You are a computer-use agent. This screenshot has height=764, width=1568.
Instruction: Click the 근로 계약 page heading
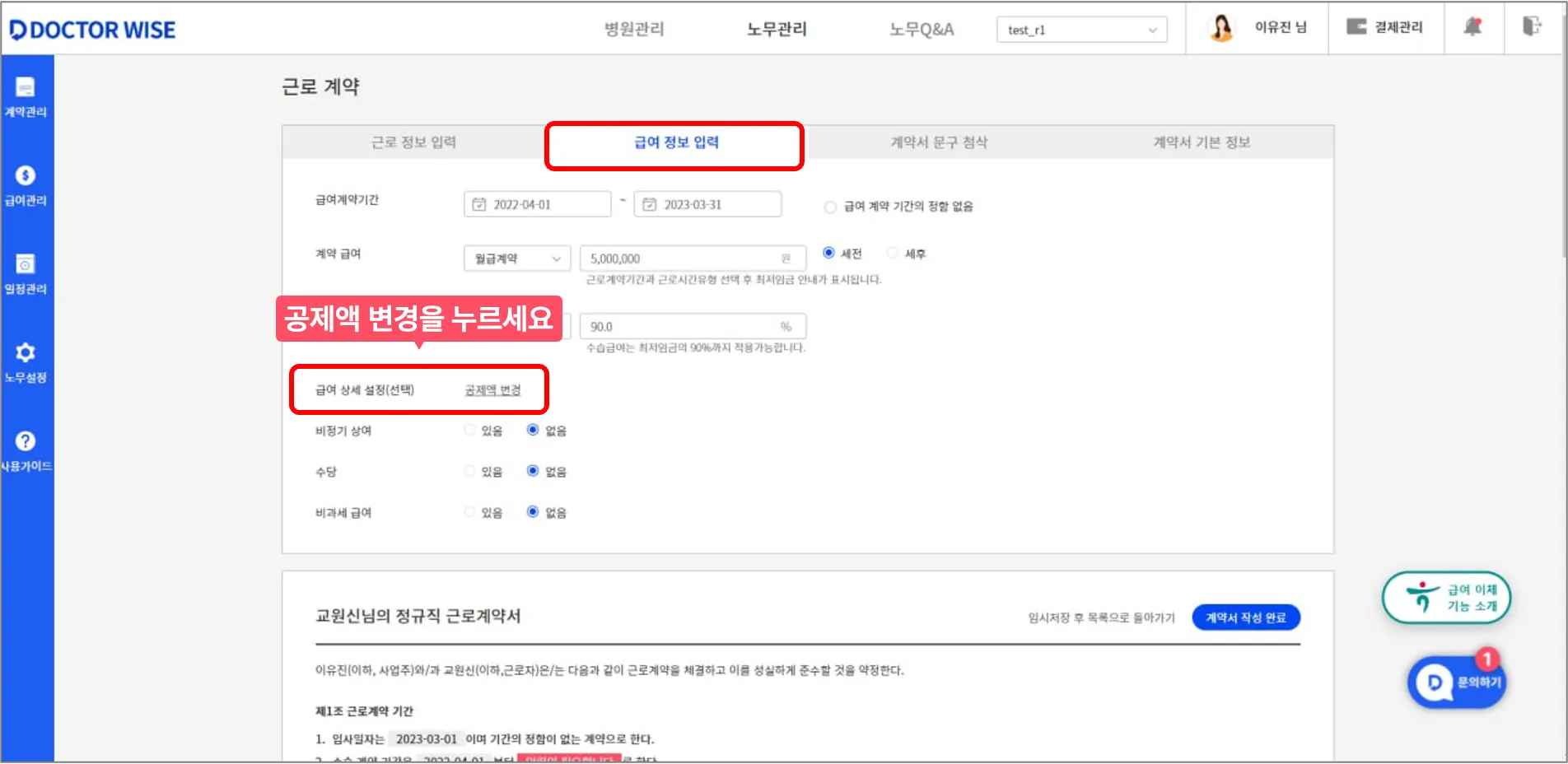click(320, 86)
